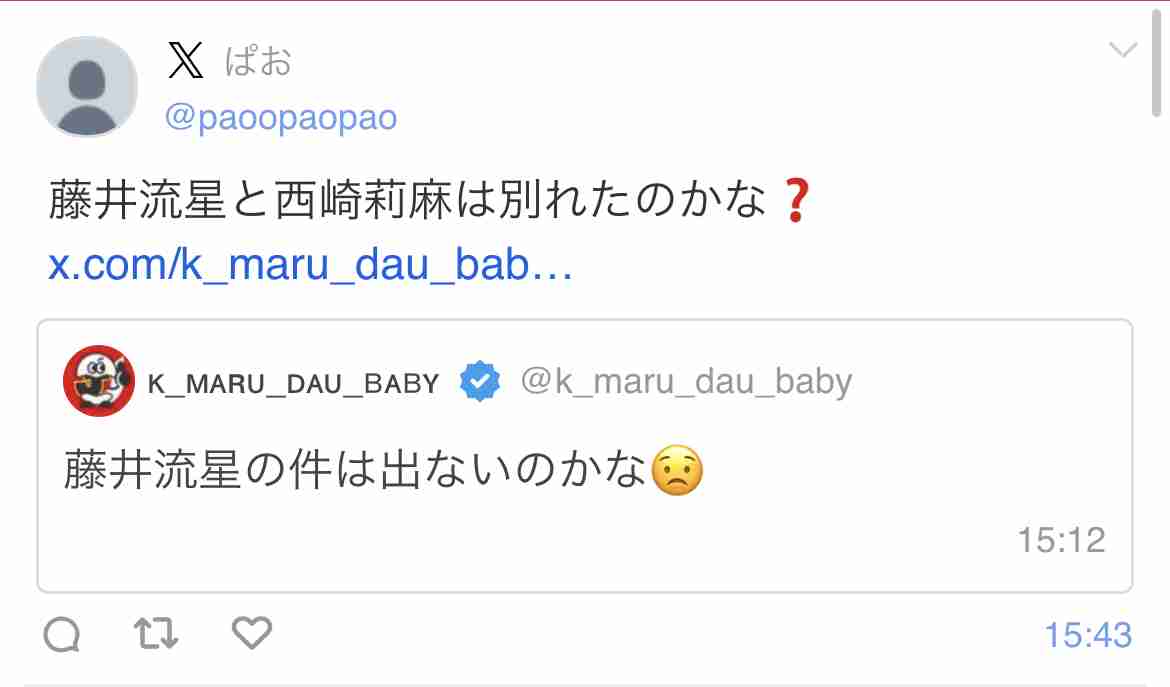Image resolution: width=1170 pixels, height=687 pixels.
Task: Open the quoted text 藤井流星の件は出ないのかな
Action: (354, 471)
